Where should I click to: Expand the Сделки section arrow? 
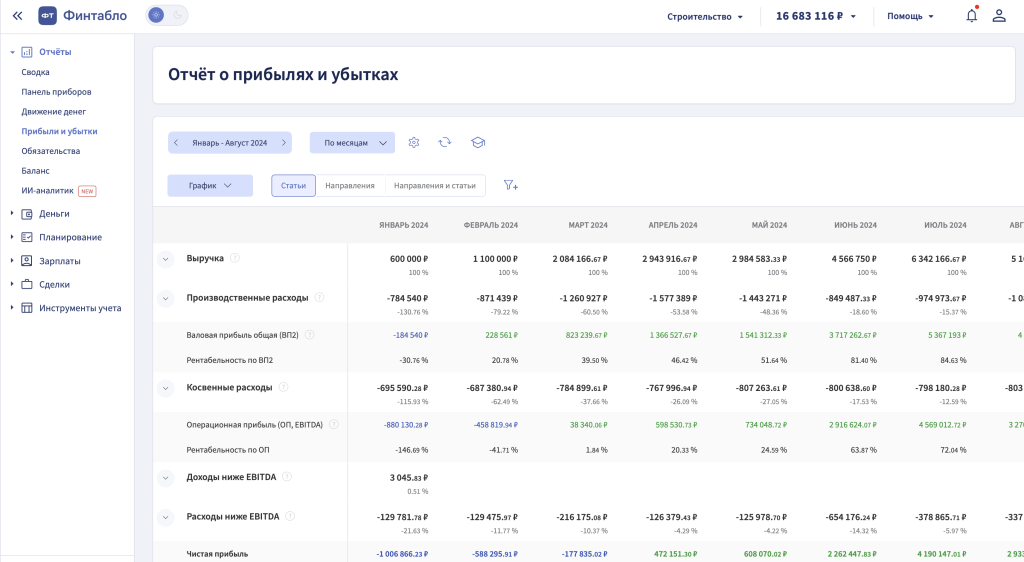click(x=12, y=284)
